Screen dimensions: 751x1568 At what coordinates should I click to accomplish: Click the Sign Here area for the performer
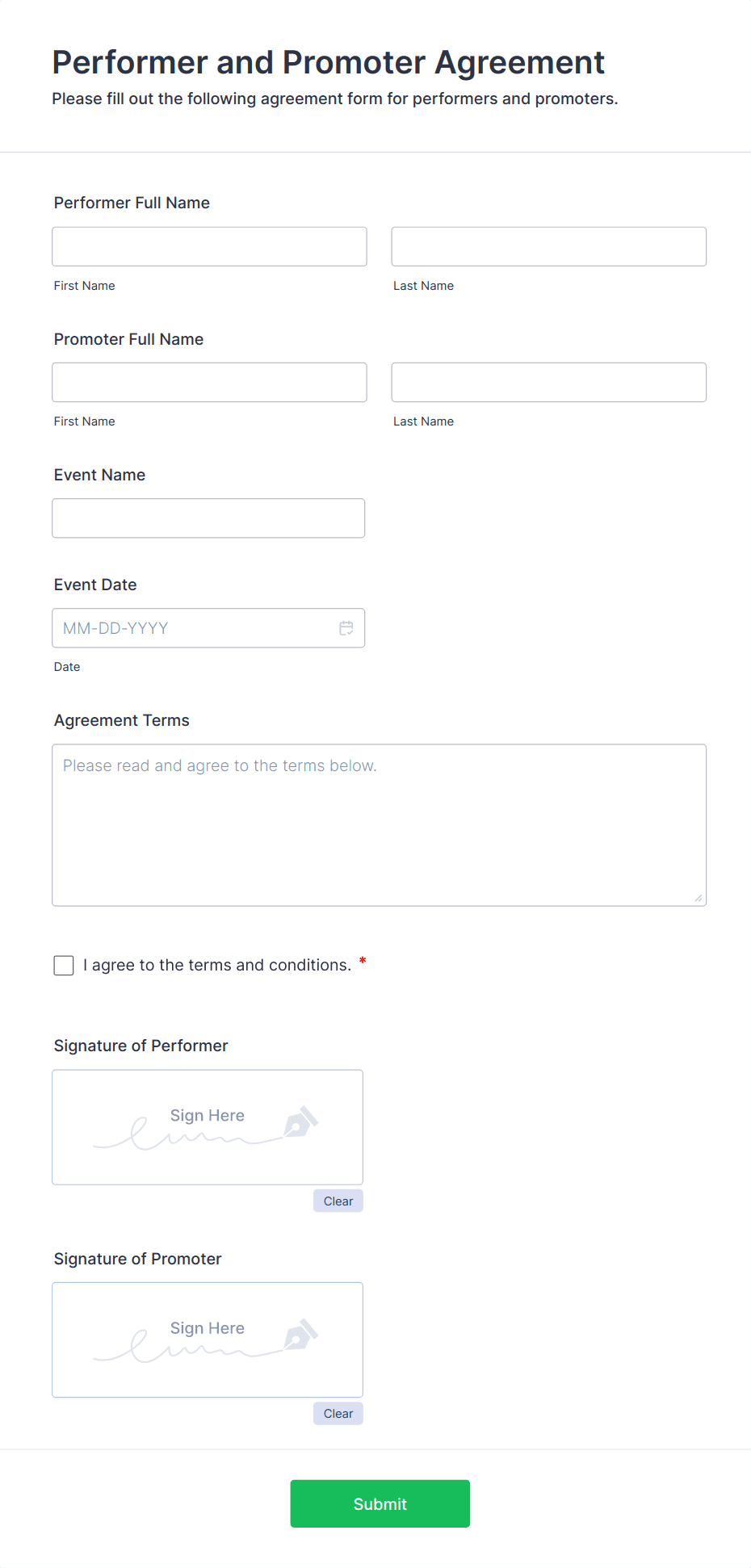207,1115
